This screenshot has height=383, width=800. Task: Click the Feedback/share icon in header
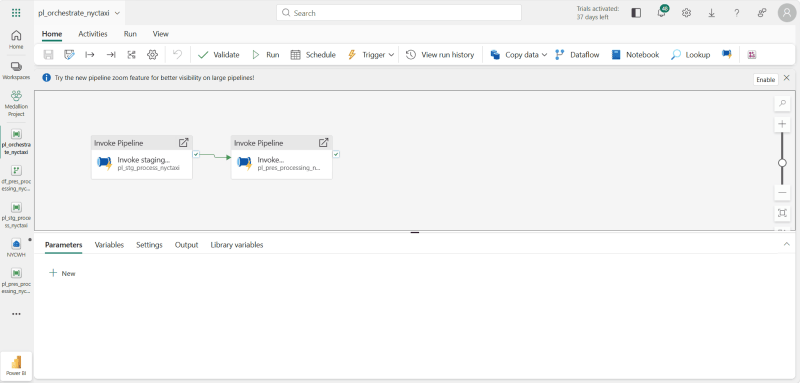762,13
